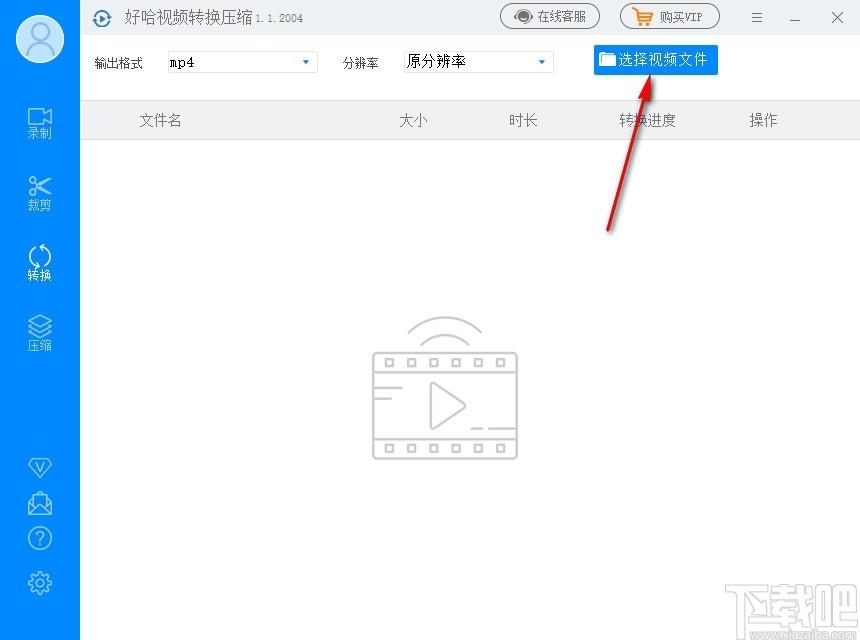Click the 文件名 column header

(x=160, y=120)
